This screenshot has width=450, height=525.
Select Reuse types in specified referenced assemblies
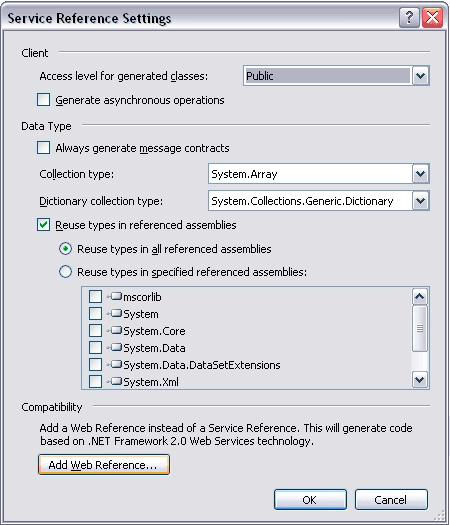[65, 272]
